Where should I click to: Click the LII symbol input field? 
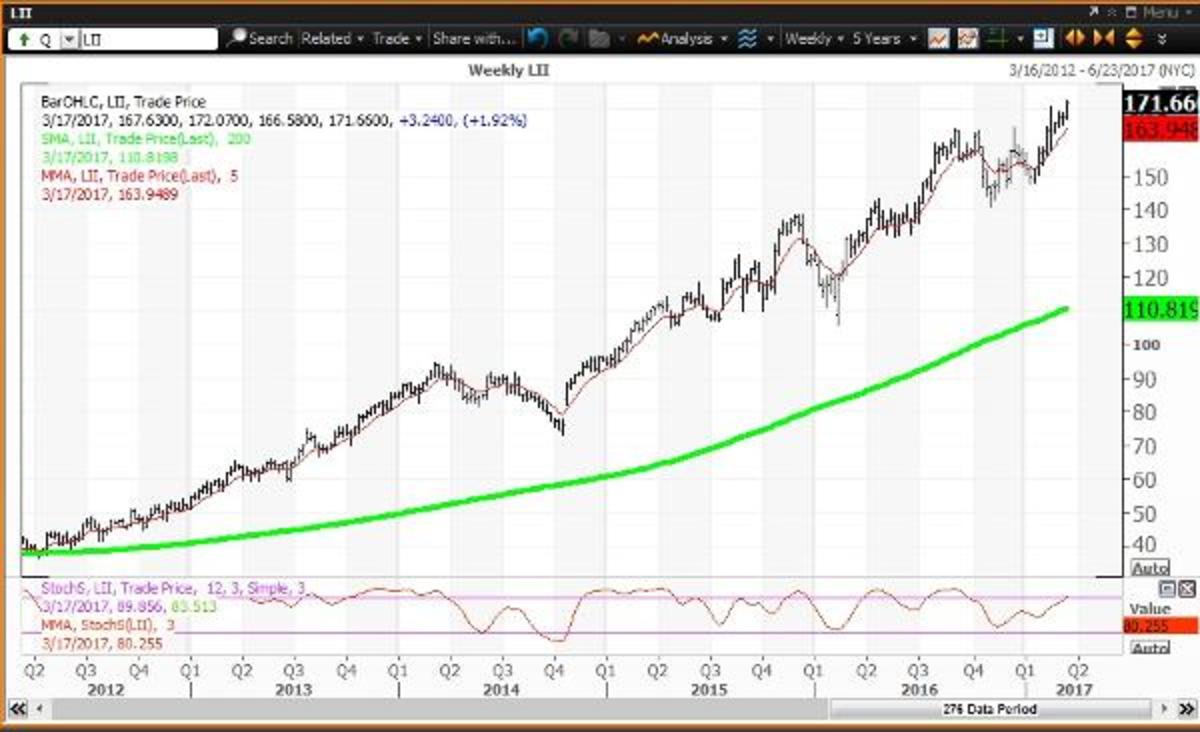pyautogui.click(x=147, y=40)
